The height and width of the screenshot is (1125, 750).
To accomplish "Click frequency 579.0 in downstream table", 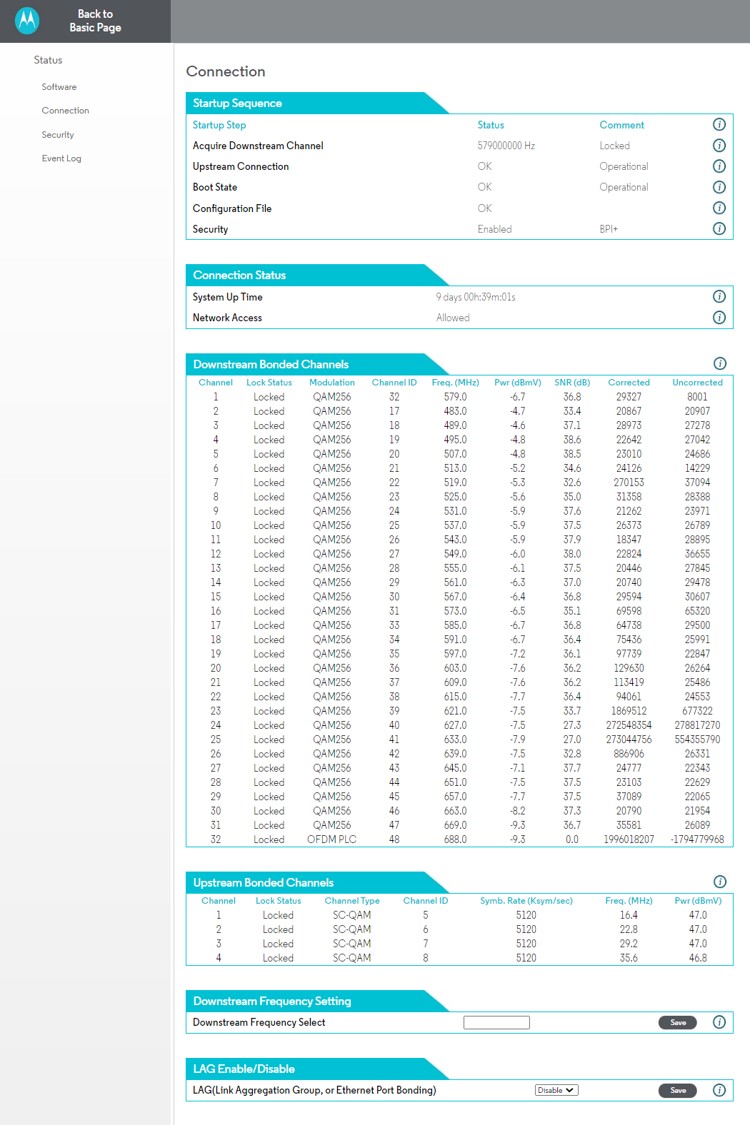I will (x=455, y=397).
